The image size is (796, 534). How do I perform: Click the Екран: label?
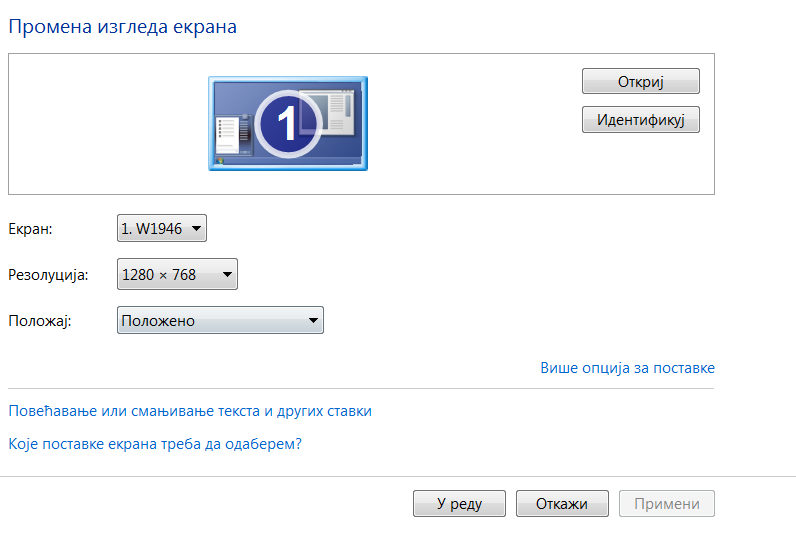[x=30, y=229]
